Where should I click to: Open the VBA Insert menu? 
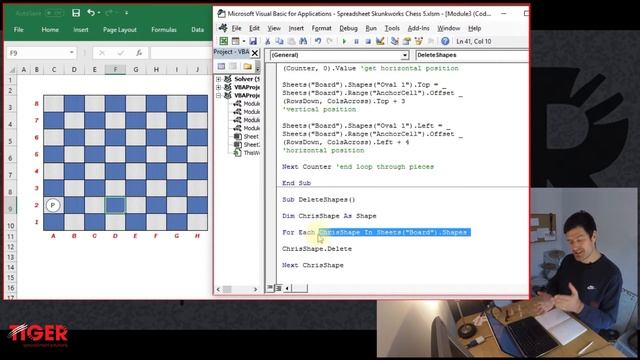point(296,28)
